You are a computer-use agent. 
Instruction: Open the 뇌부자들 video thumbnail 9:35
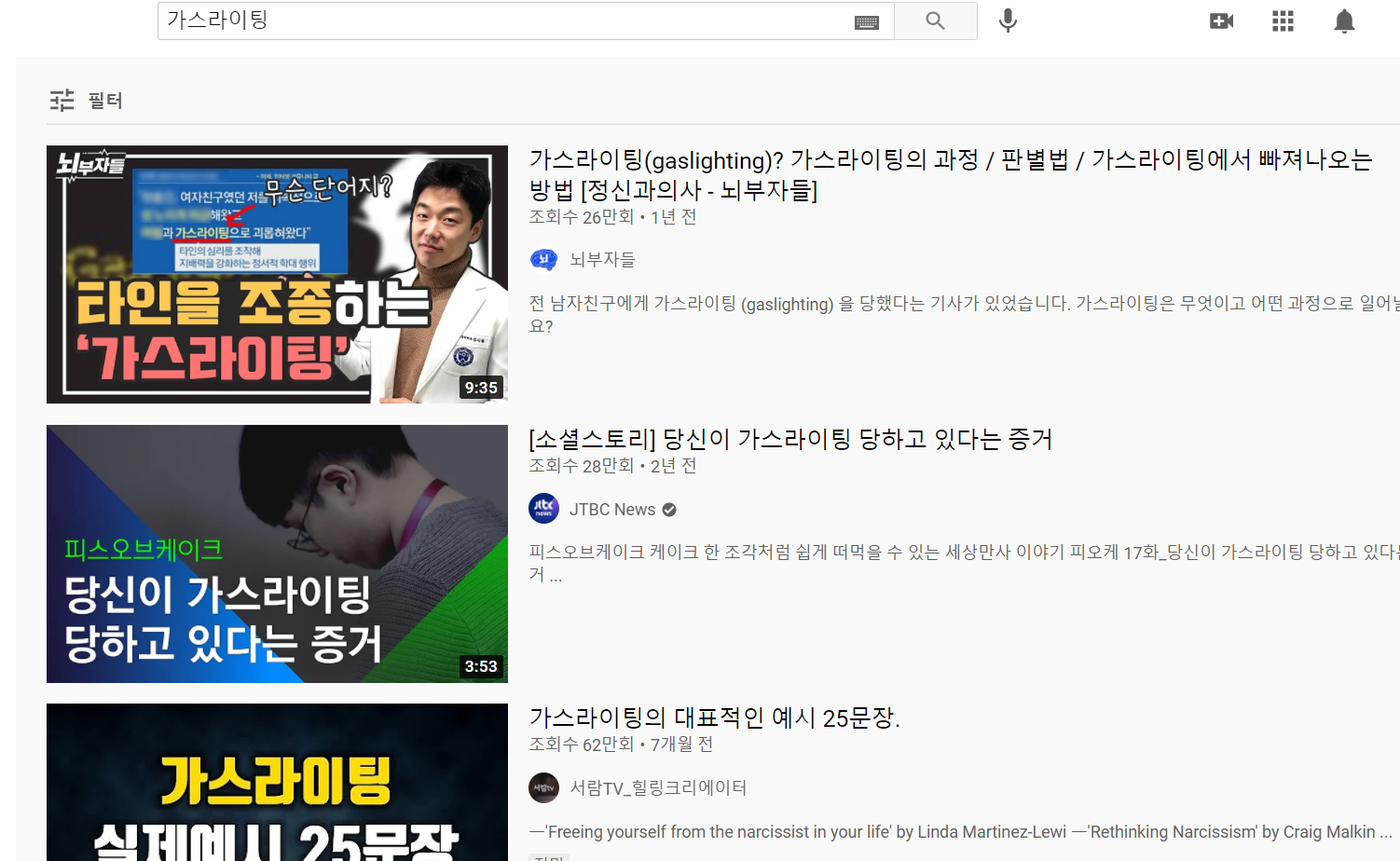point(277,274)
